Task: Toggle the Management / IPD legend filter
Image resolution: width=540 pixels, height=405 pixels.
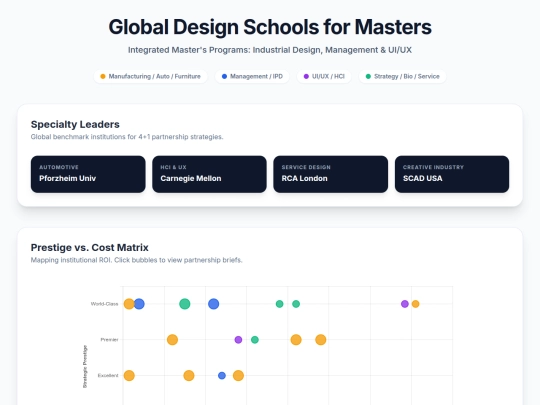Action: click(x=252, y=76)
